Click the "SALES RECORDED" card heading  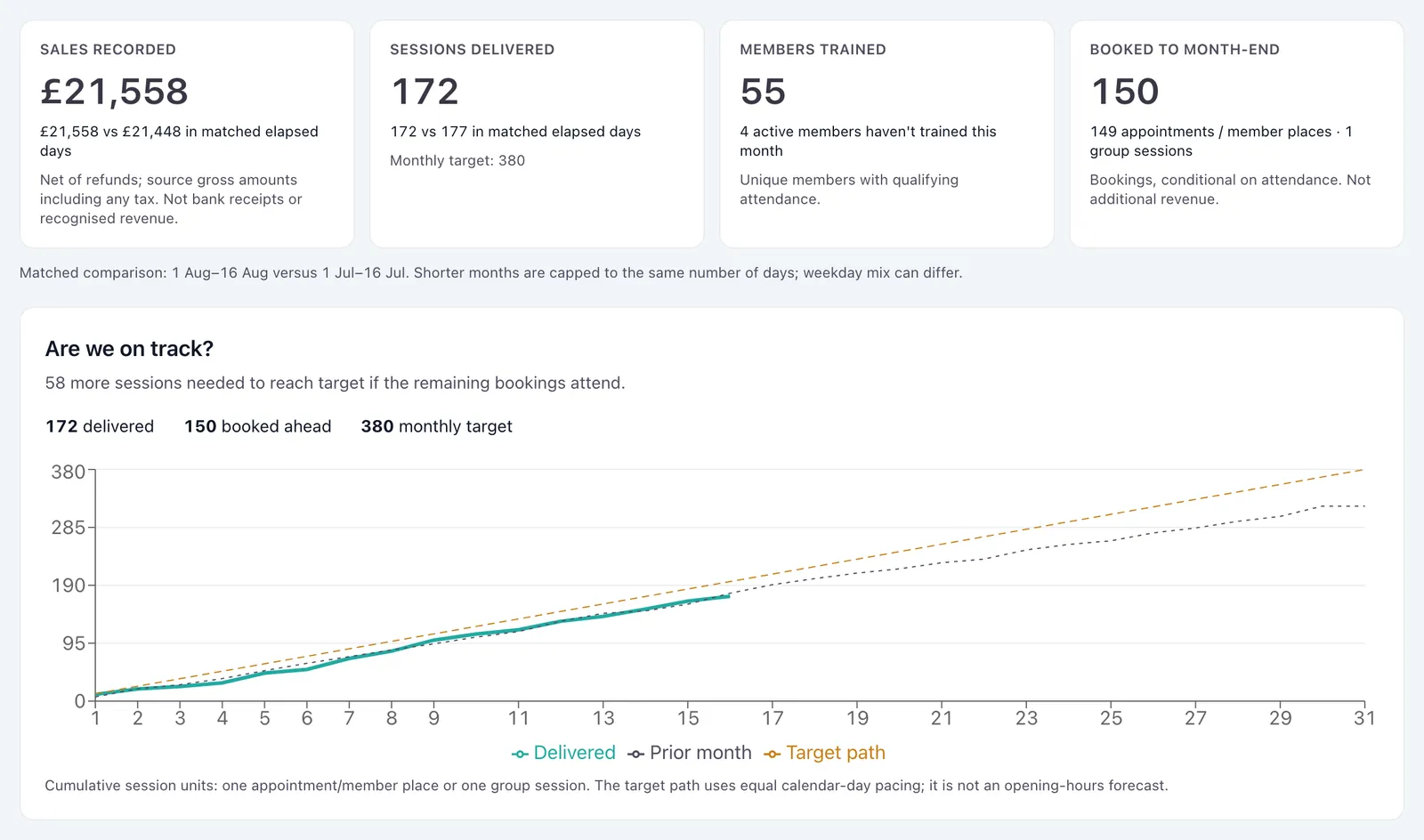point(108,50)
